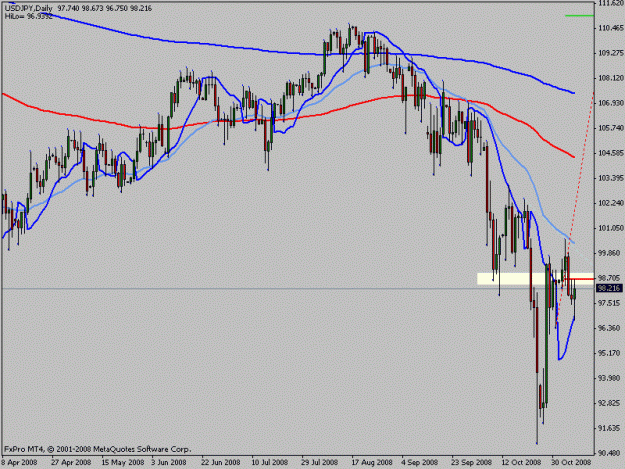625x469 pixels.
Task: Click the 90.480 price axis label
Action: [x=610, y=453]
